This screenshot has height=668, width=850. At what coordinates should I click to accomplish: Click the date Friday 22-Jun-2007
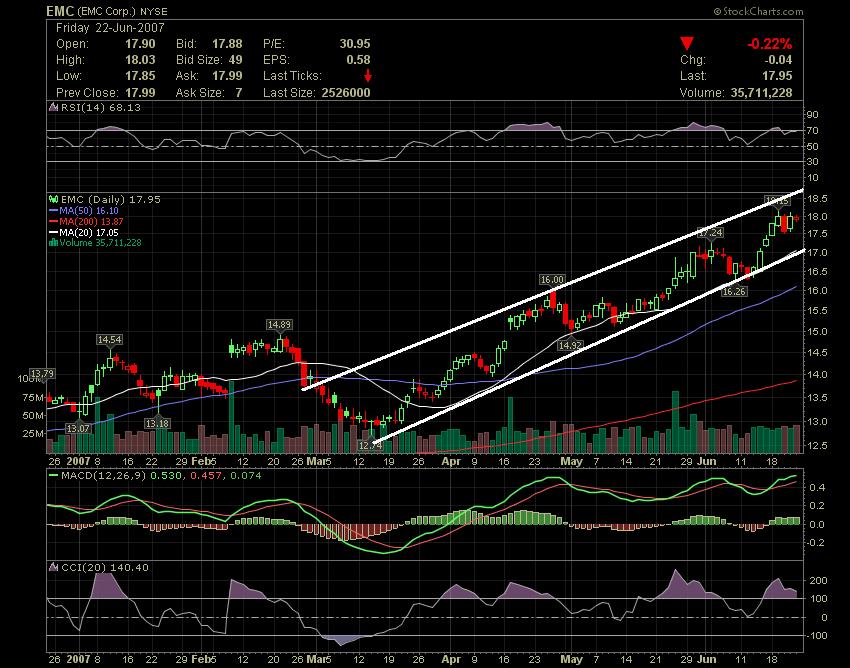click(x=110, y=28)
